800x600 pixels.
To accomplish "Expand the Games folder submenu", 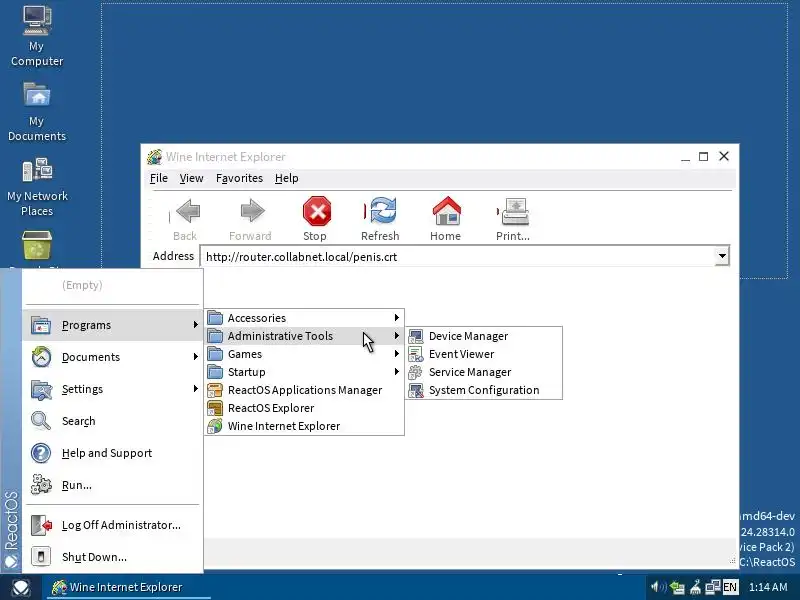I will 305,354.
